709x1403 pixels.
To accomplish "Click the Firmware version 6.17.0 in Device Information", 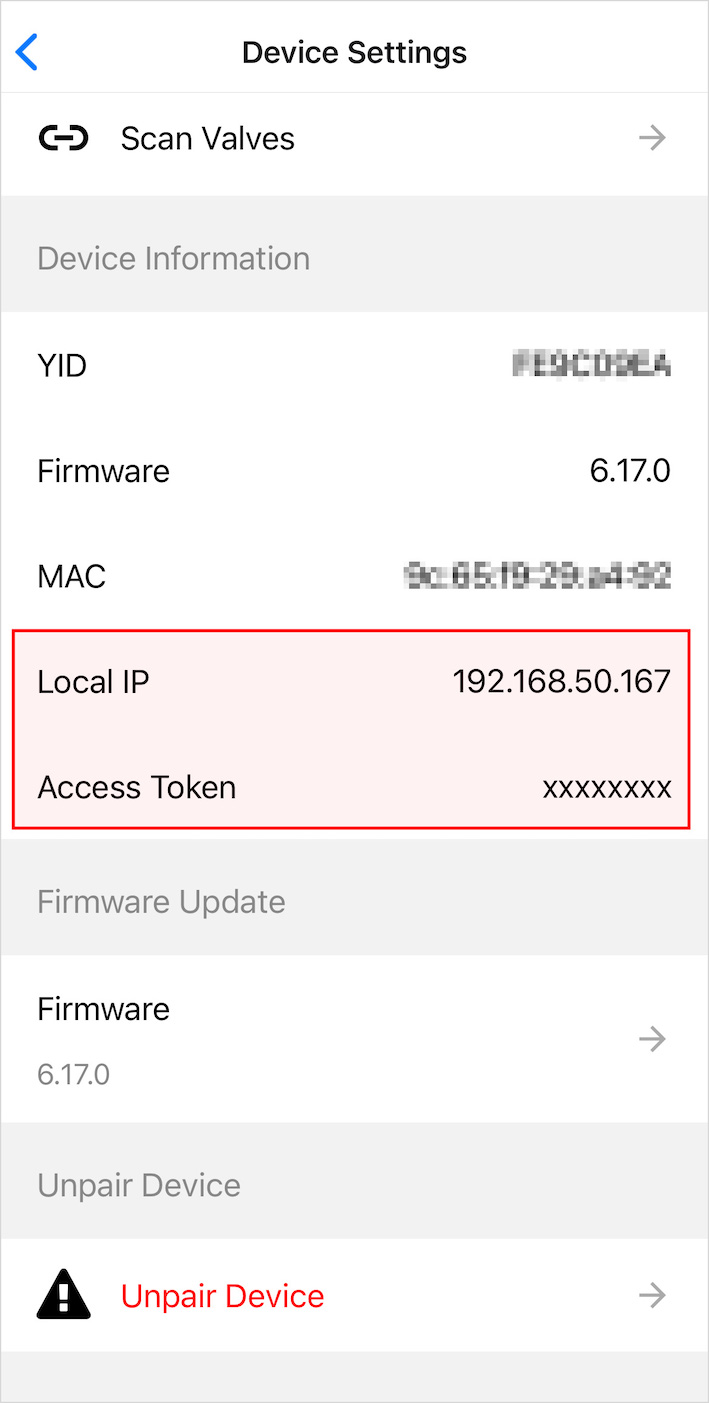I will pos(631,470).
